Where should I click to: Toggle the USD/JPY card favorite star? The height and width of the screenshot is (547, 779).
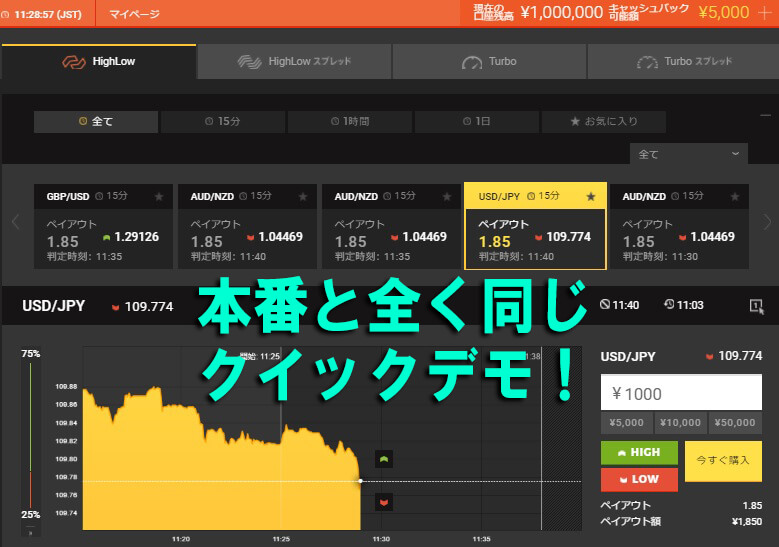point(591,197)
